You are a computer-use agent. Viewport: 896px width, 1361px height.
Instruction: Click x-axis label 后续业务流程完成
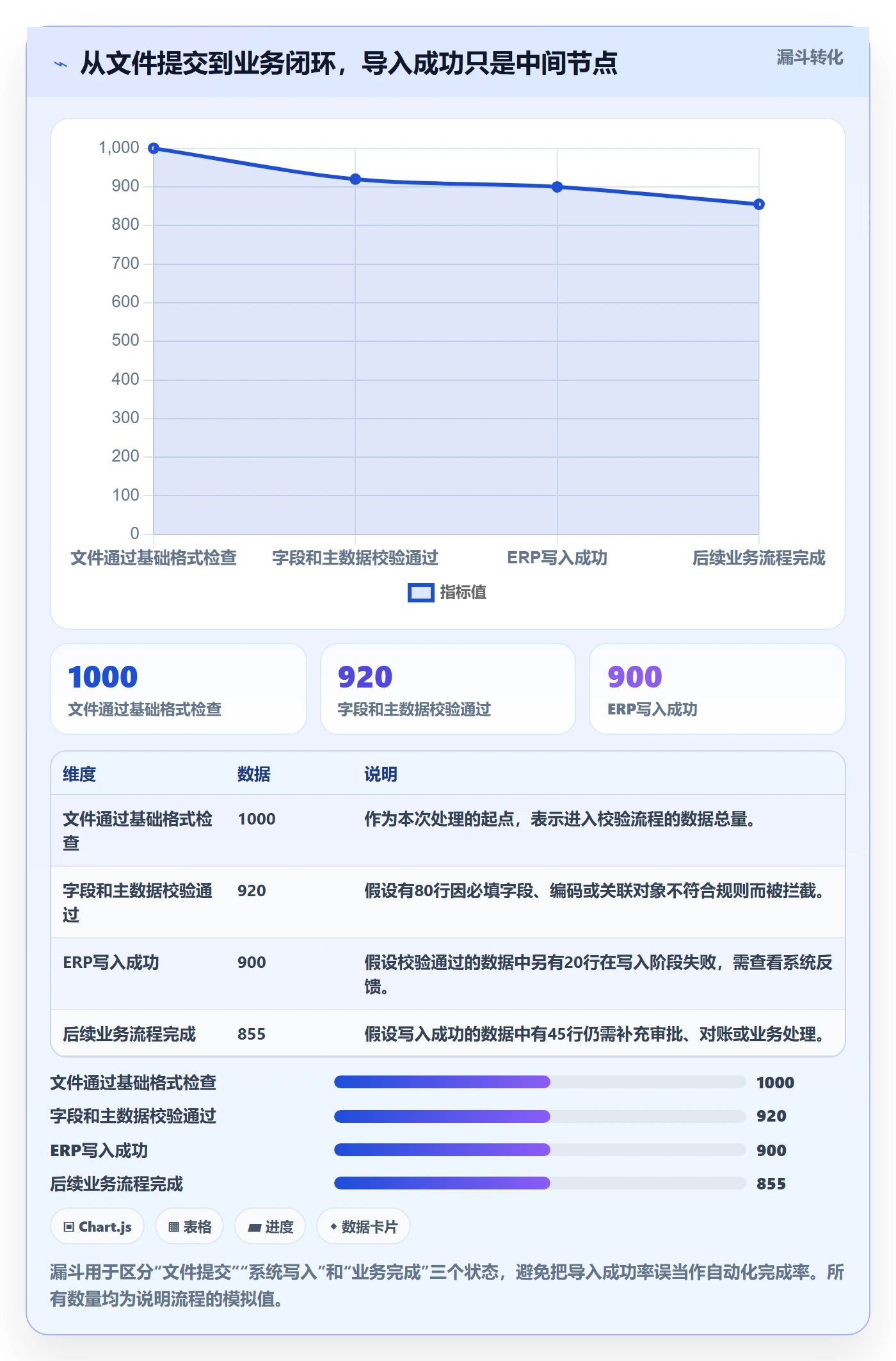[x=759, y=558]
